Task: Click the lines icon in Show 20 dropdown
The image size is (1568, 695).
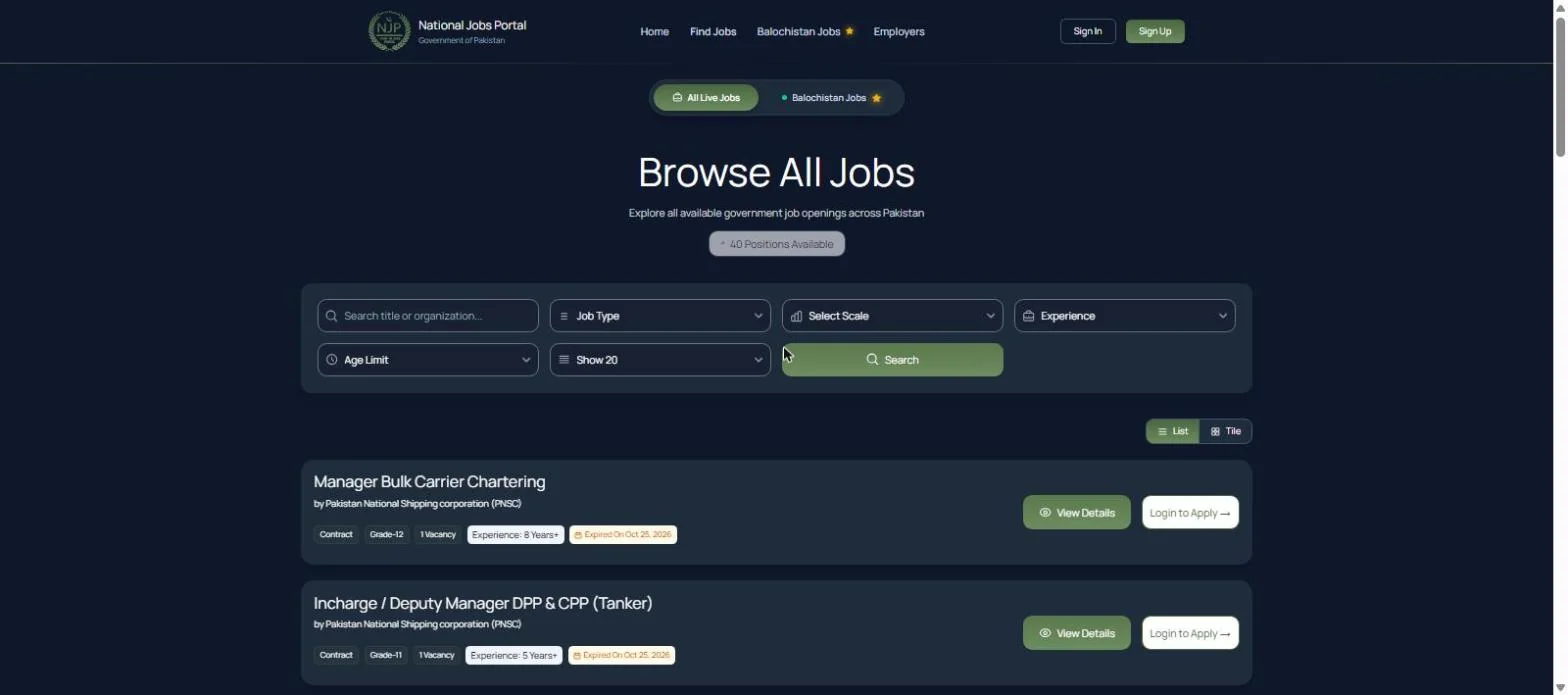Action: (564, 360)
